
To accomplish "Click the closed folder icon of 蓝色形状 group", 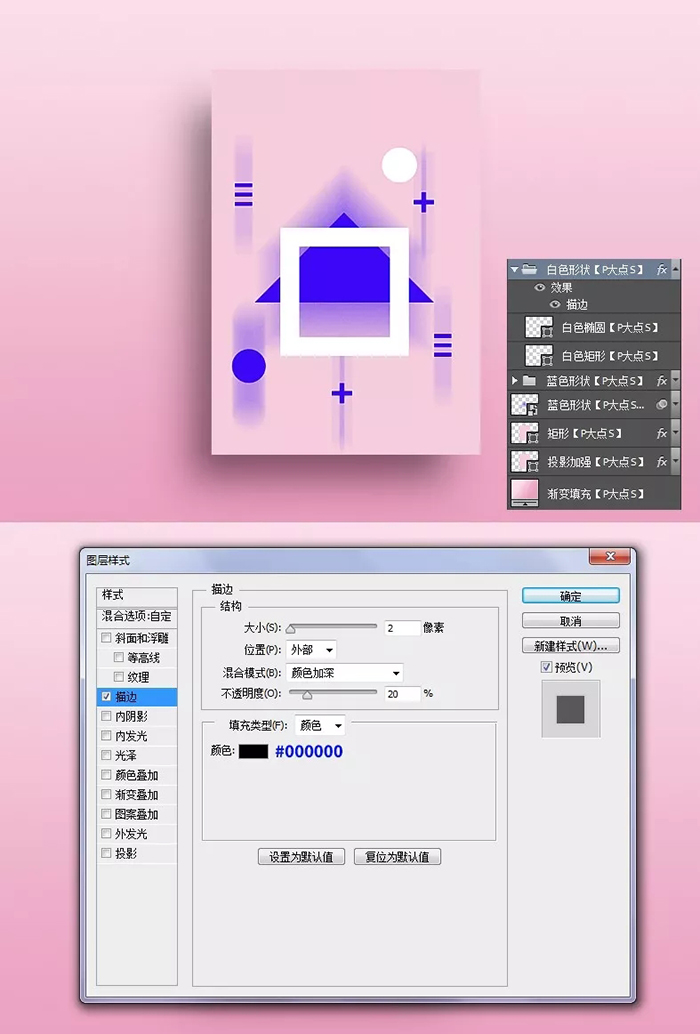I will (x=529, y=380).
